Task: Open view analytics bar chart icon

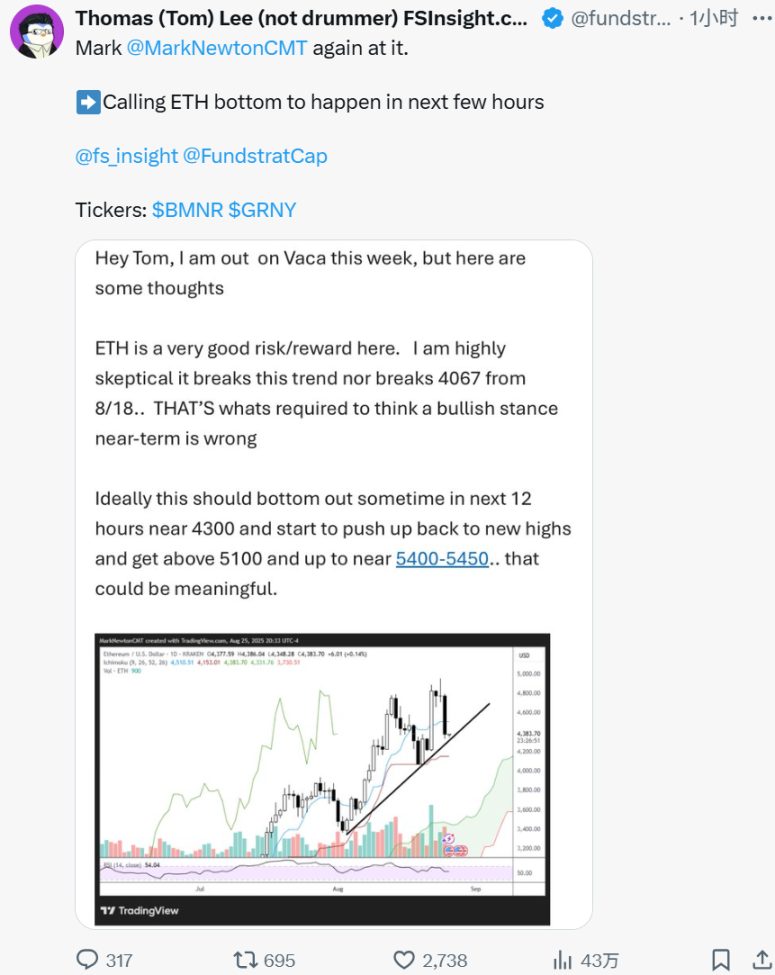Action: click(x=562, y=959)
